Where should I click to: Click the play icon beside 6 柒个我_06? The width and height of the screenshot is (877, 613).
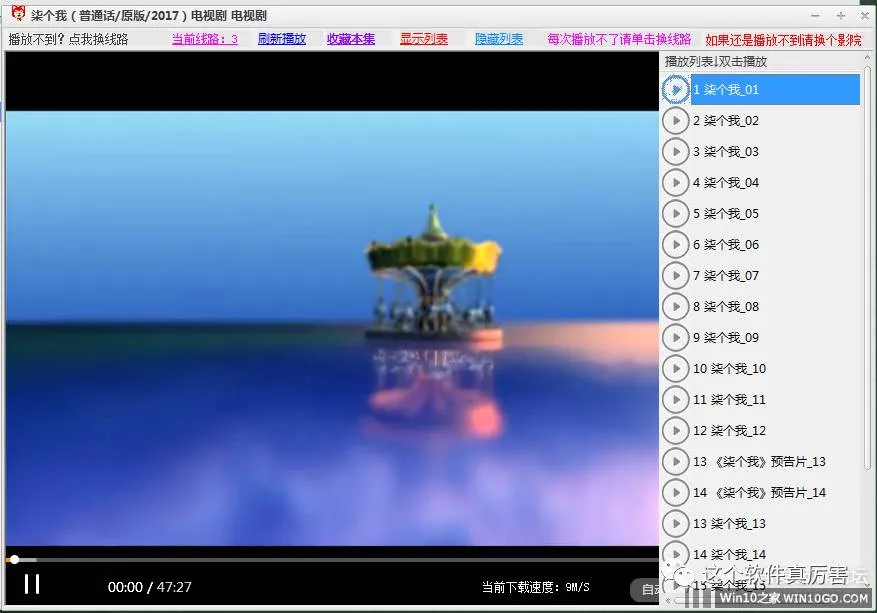[675, 244]
